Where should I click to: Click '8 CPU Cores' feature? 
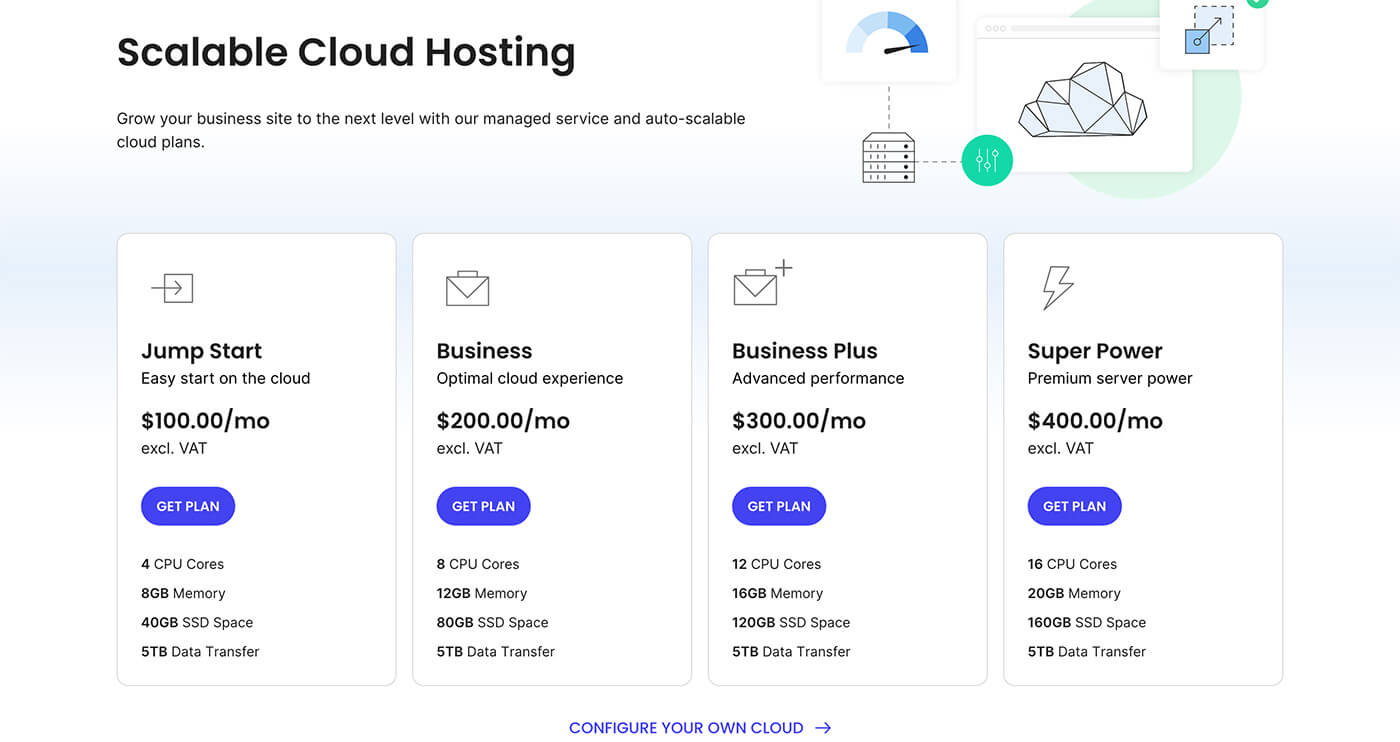(x=478, y=564)
